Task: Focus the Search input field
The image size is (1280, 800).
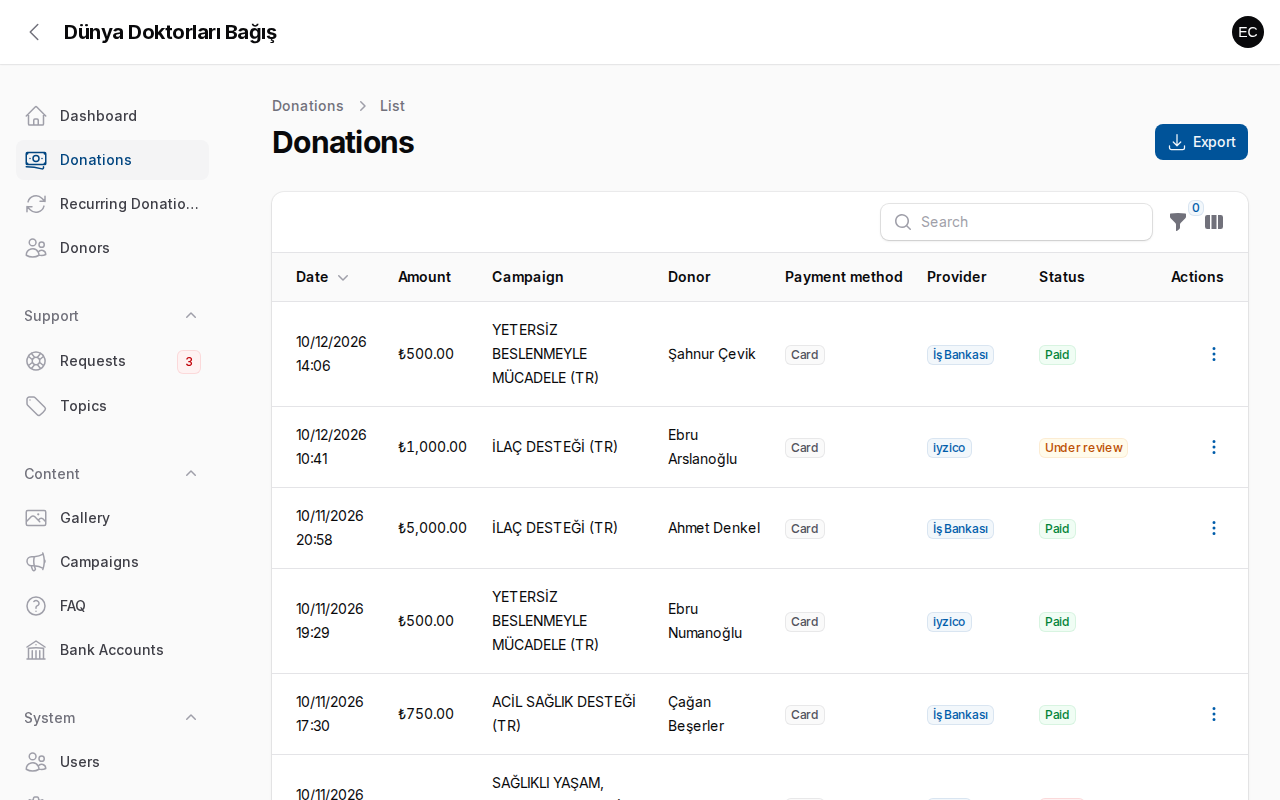Action: pyautogui.click(x=1016, y=222)
